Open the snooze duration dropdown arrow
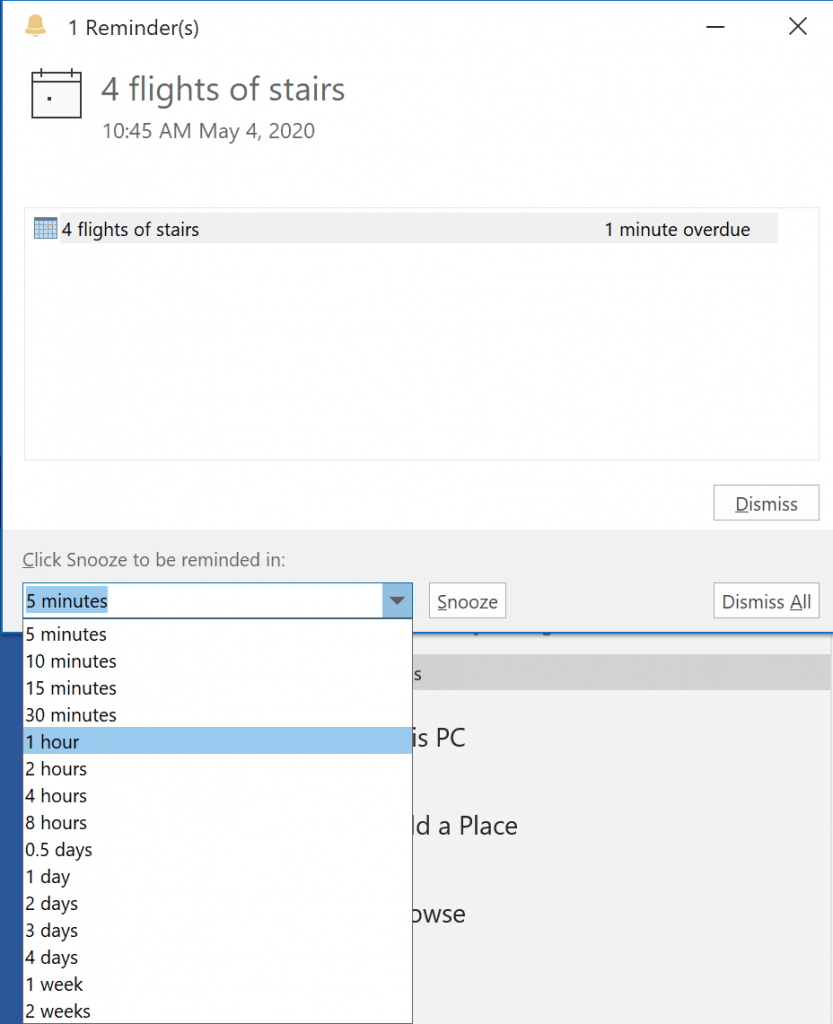 point(397,600)
